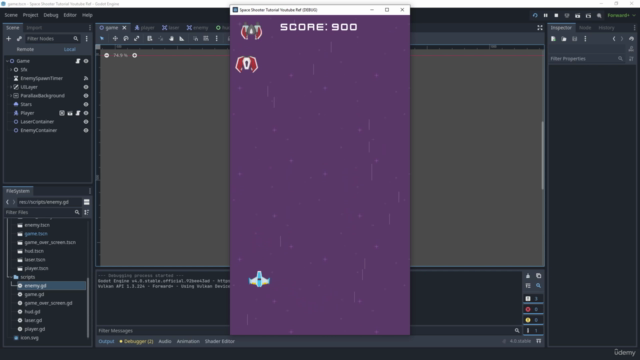The height and width of the screenshot is (360, 640).
Task: Open script attached to Game node
Action: (x=78, y=61)
